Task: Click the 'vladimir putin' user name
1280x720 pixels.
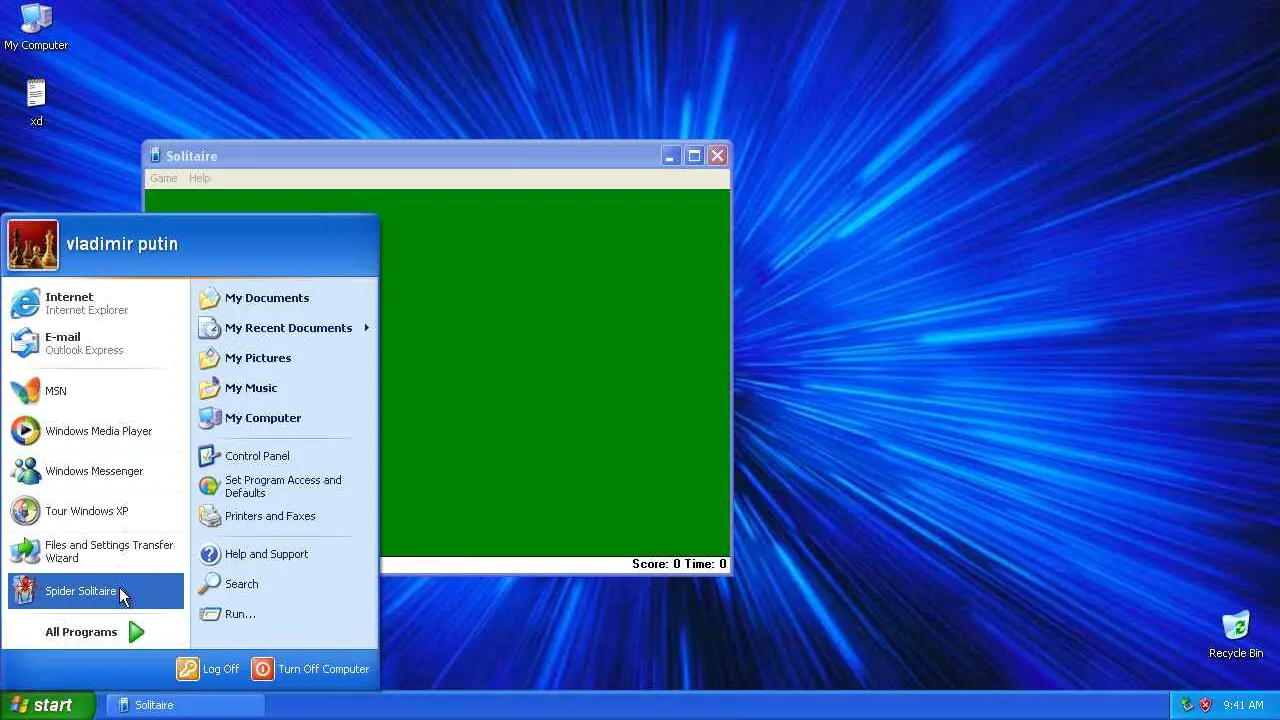Action: click(122, 244)
